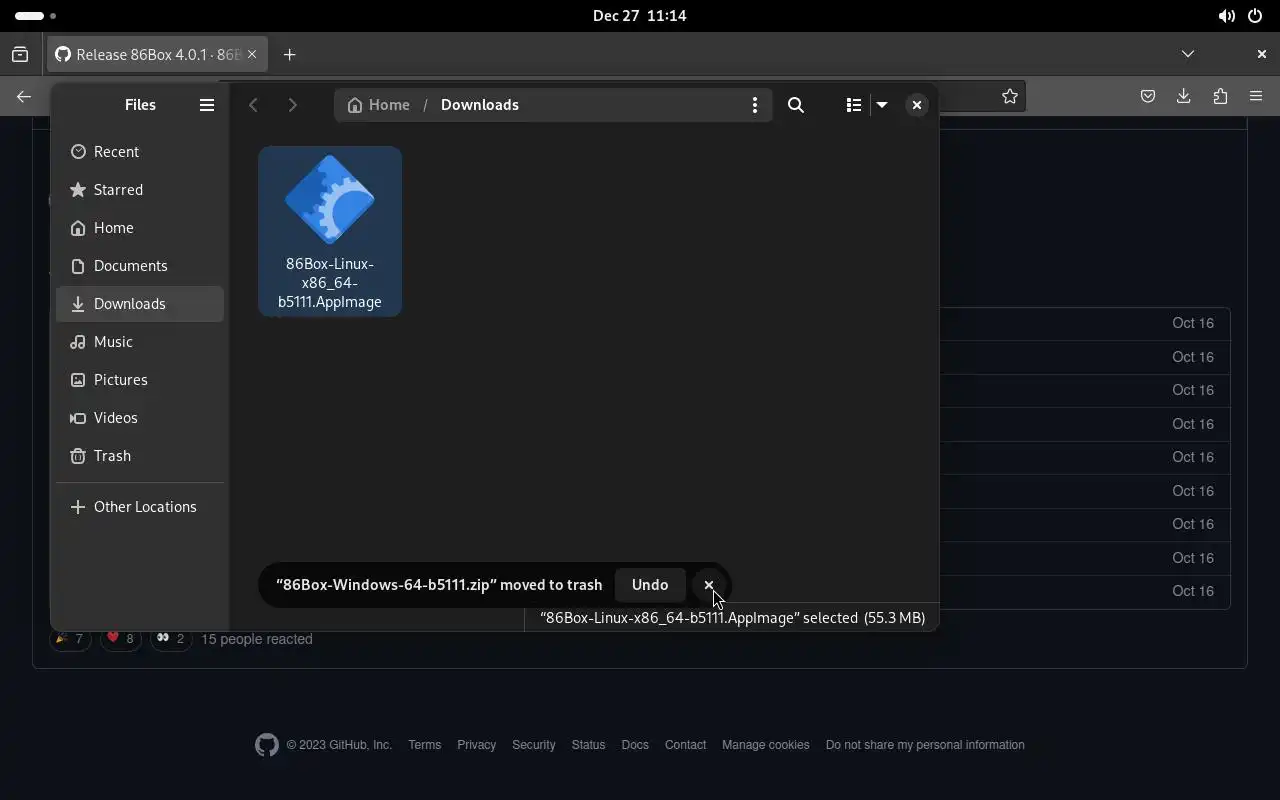Click the power icon in top bar
Viewport: 1280px width, 800px height.
[1256, 16]
